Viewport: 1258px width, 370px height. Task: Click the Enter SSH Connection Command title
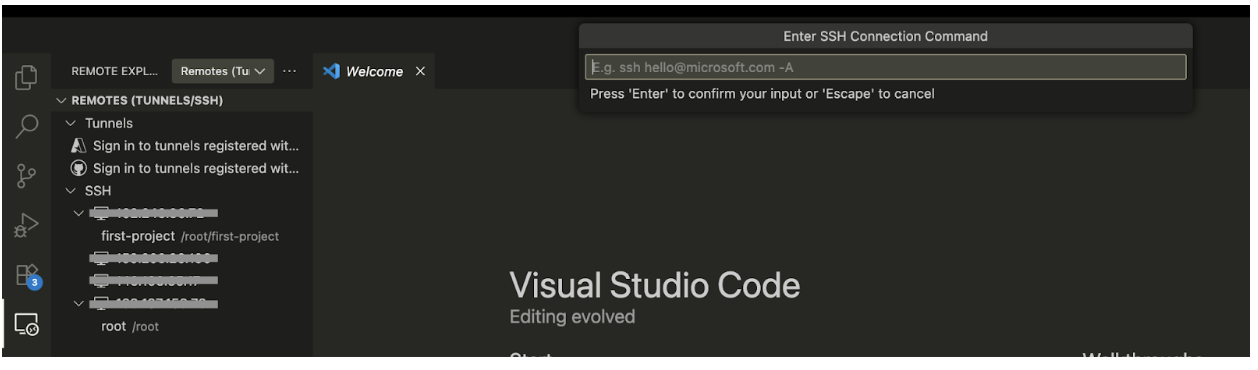click(x=885, y=36)
